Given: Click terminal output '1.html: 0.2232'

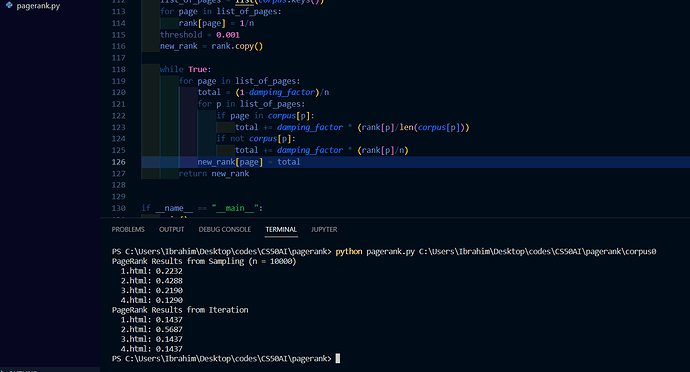Looking at the screenshot, I should coord(151,271).
